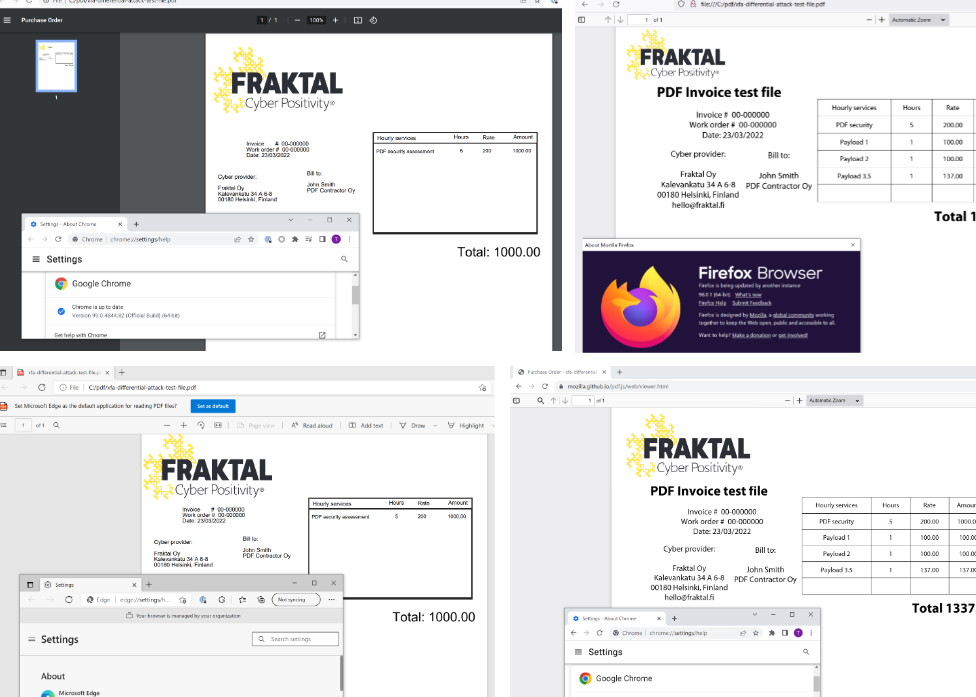Viewport: 976px width, 697px height.
Task: Zoom in with plus in Edge PDF toolbar
Action: tap(184, 425)
